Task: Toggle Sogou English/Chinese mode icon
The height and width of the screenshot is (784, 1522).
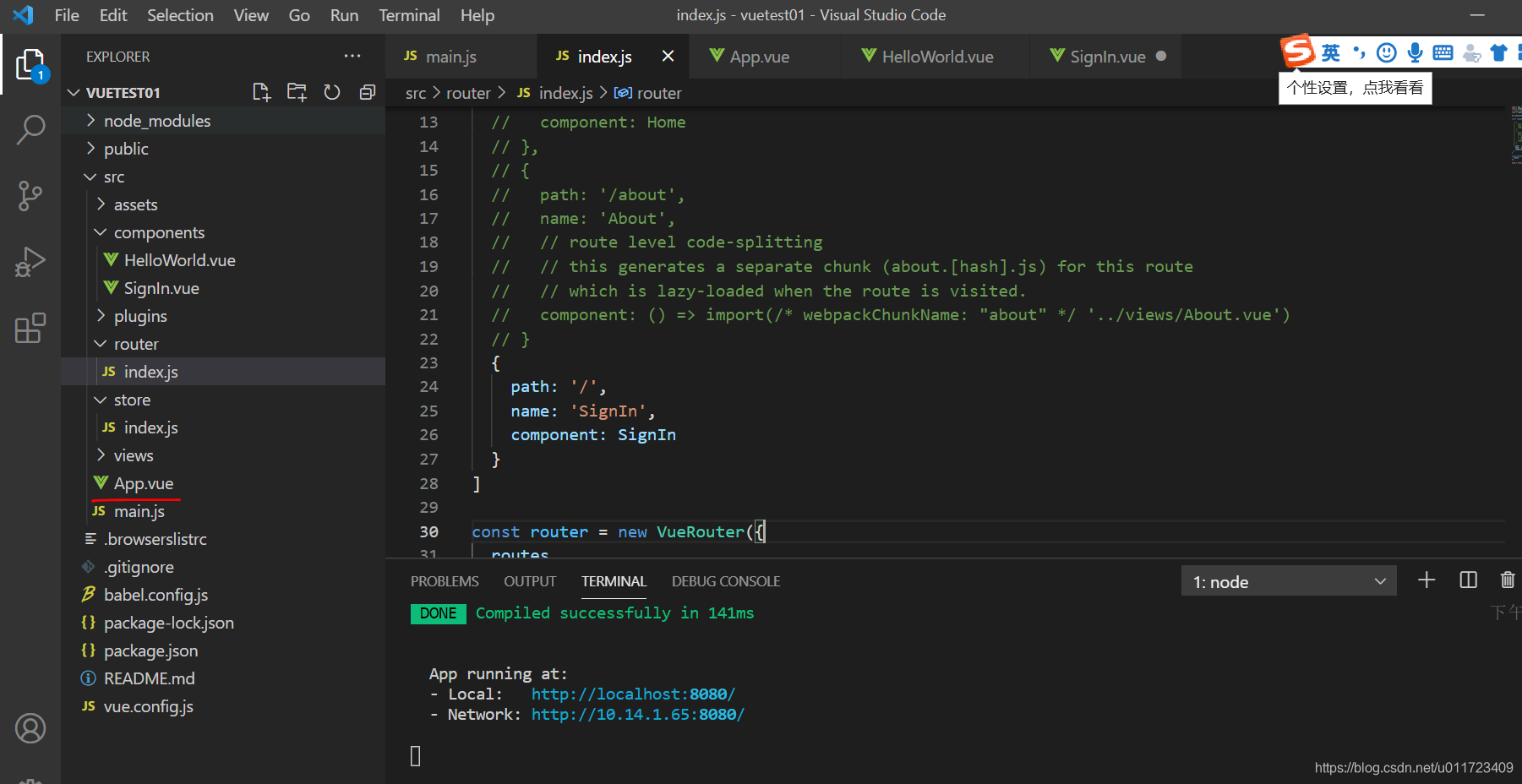Action: coord(1331,53)
